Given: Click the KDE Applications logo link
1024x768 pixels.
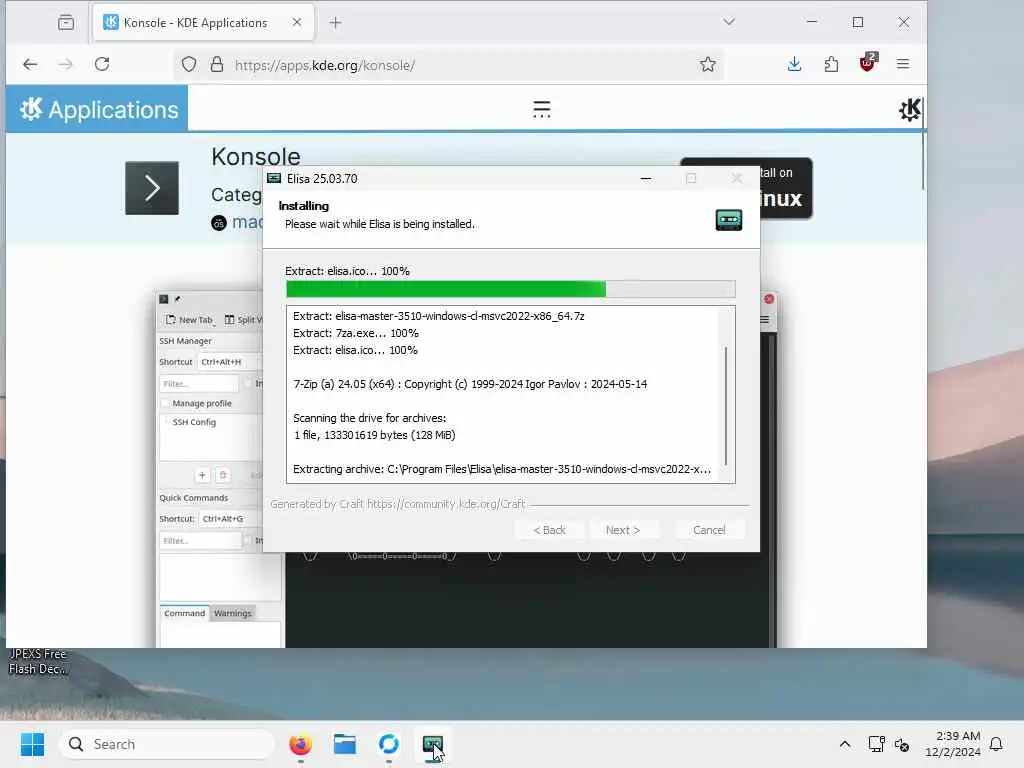Looking at the screenshot, I should click(x=98, y=109).
